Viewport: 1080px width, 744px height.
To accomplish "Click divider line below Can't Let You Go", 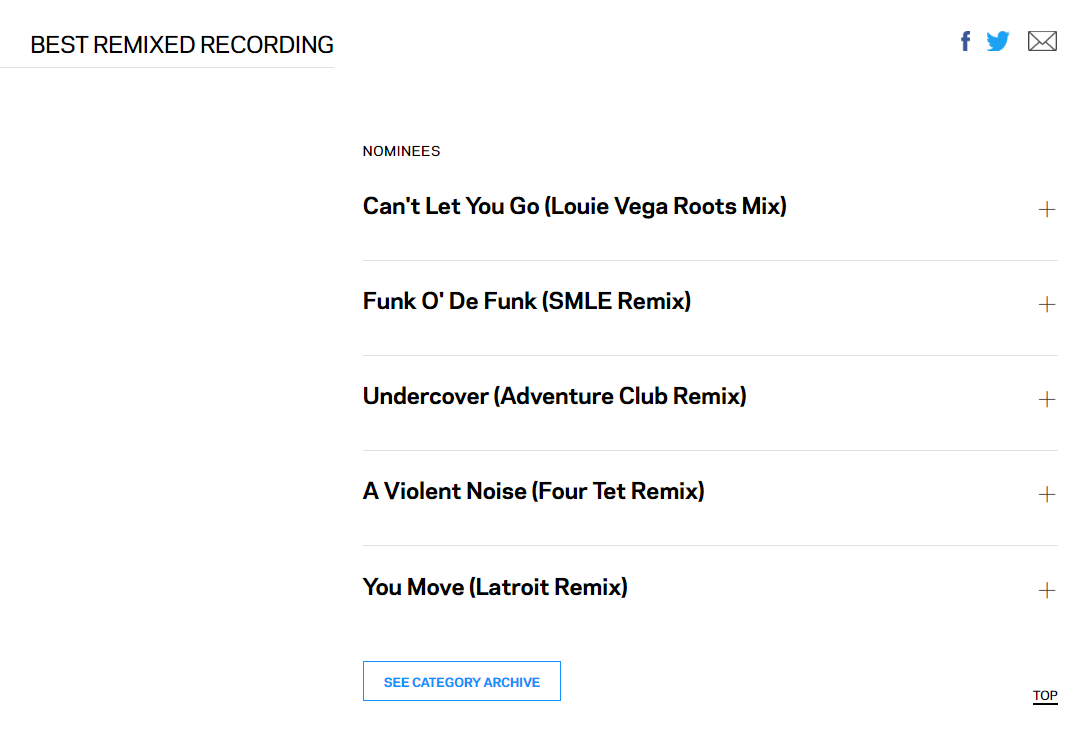I will [710, 260].
